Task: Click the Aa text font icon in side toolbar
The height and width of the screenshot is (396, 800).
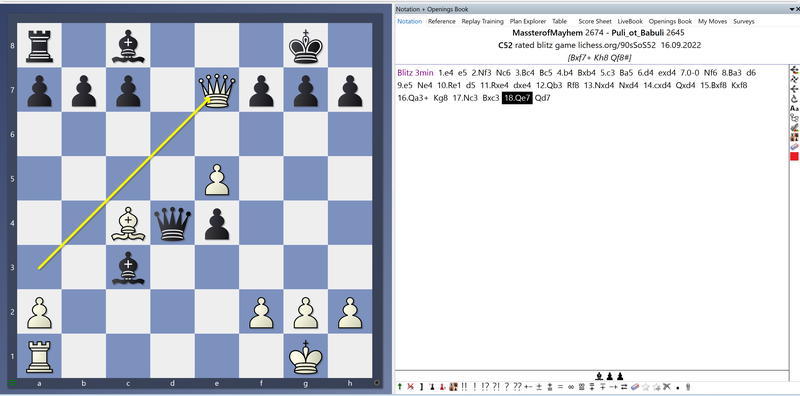Action: click(794, 108)
